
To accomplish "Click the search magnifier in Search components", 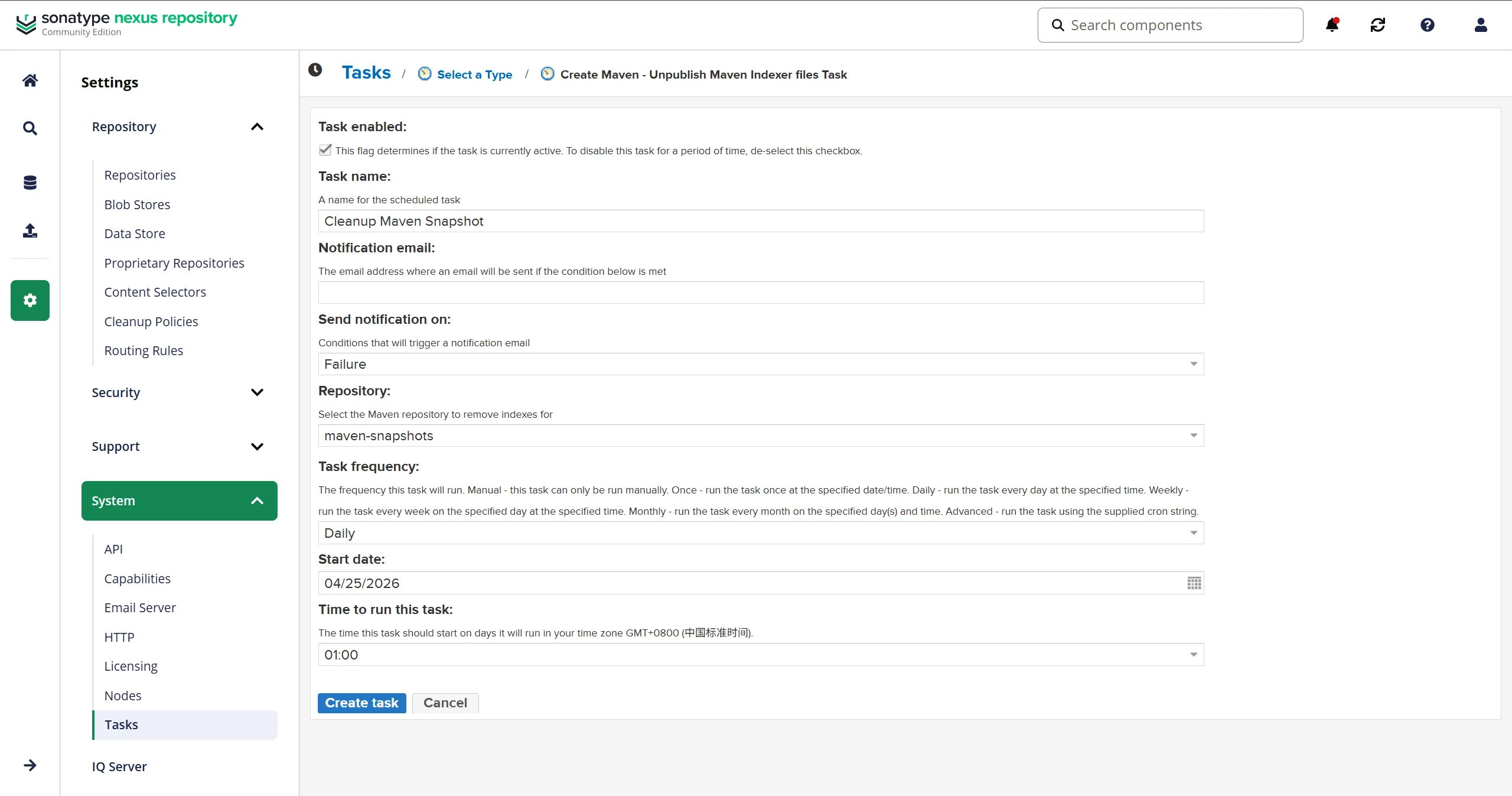I will click(x=1058, y=25).
